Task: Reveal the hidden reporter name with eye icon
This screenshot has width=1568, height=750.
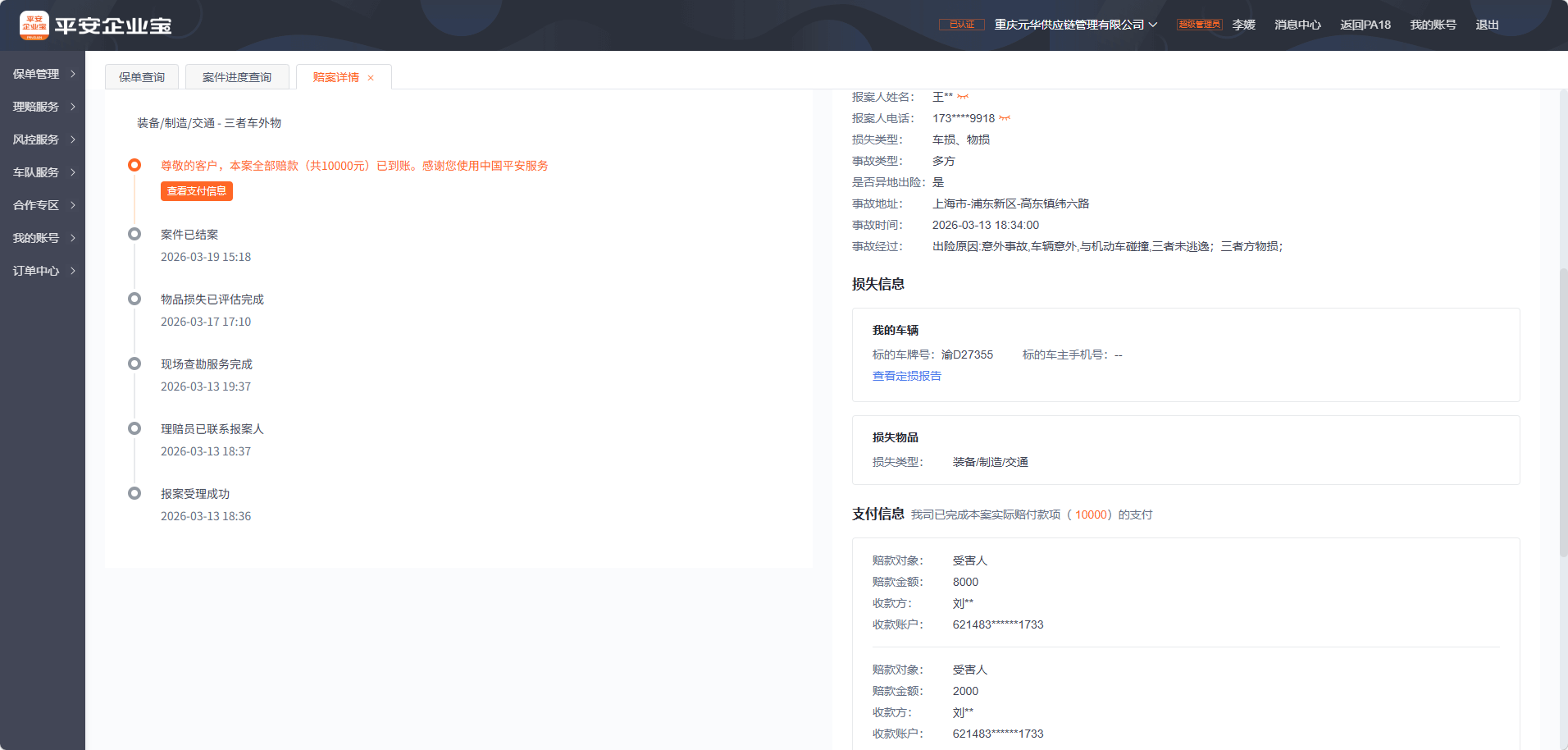Action: point(963,97)
